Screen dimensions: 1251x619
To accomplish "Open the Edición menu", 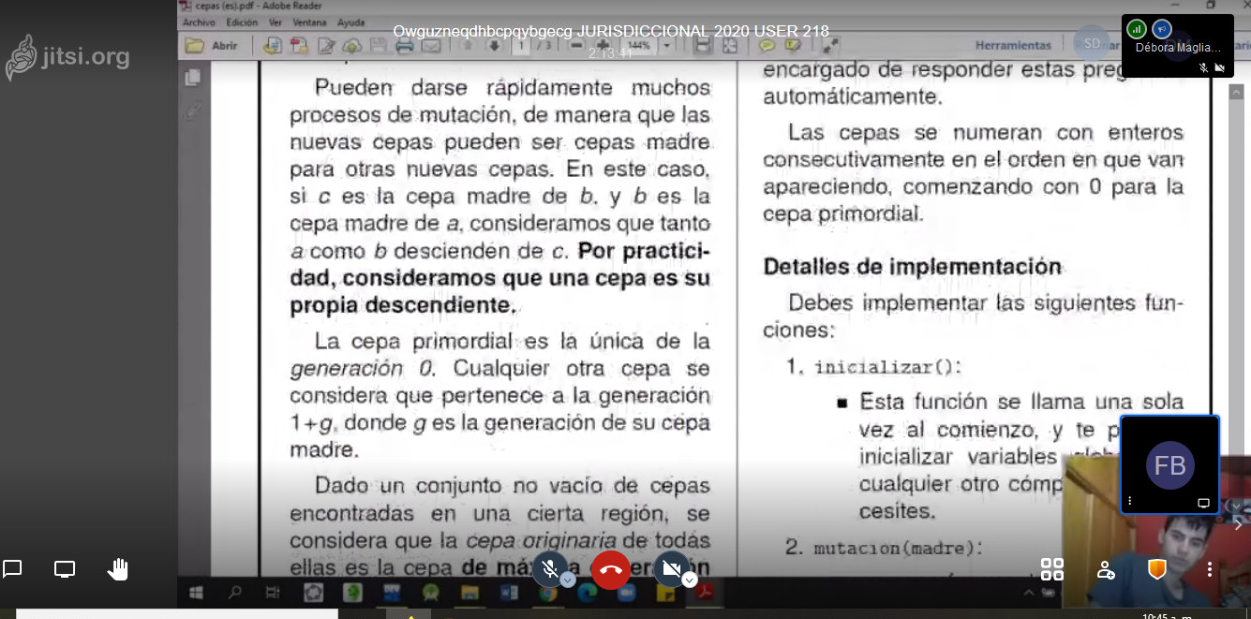I will [x=242, y=22].
